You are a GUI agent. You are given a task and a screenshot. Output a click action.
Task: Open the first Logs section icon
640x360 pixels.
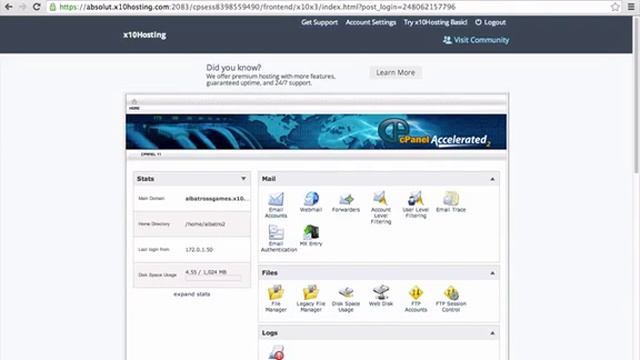[x=276, y=353]
